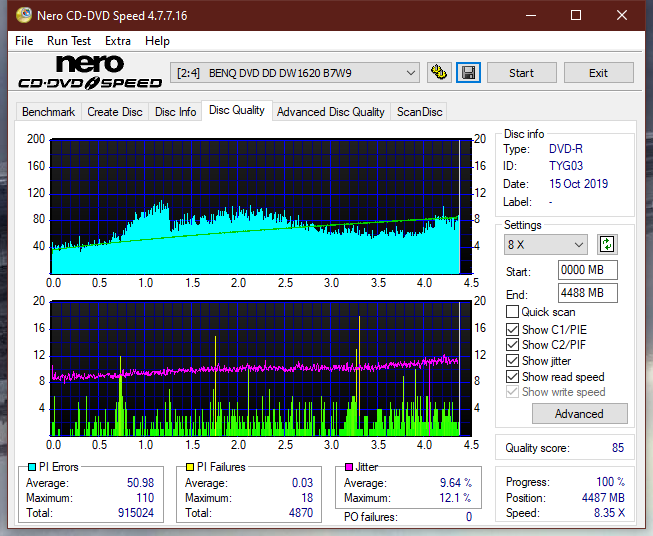Click the green refresh speed icon
Viewport: 653px width, 536px height.
[x=607, y=244]
